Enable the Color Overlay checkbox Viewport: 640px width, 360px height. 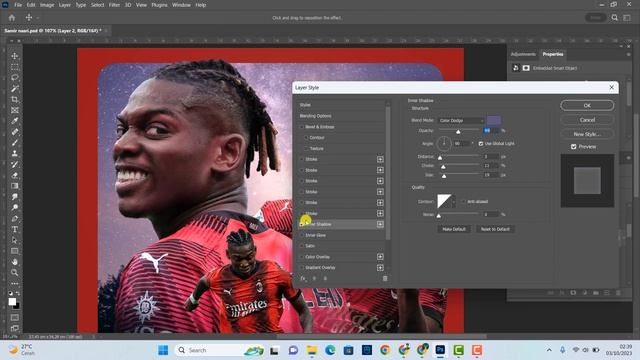pyautogui.click(x=302, y=257)
